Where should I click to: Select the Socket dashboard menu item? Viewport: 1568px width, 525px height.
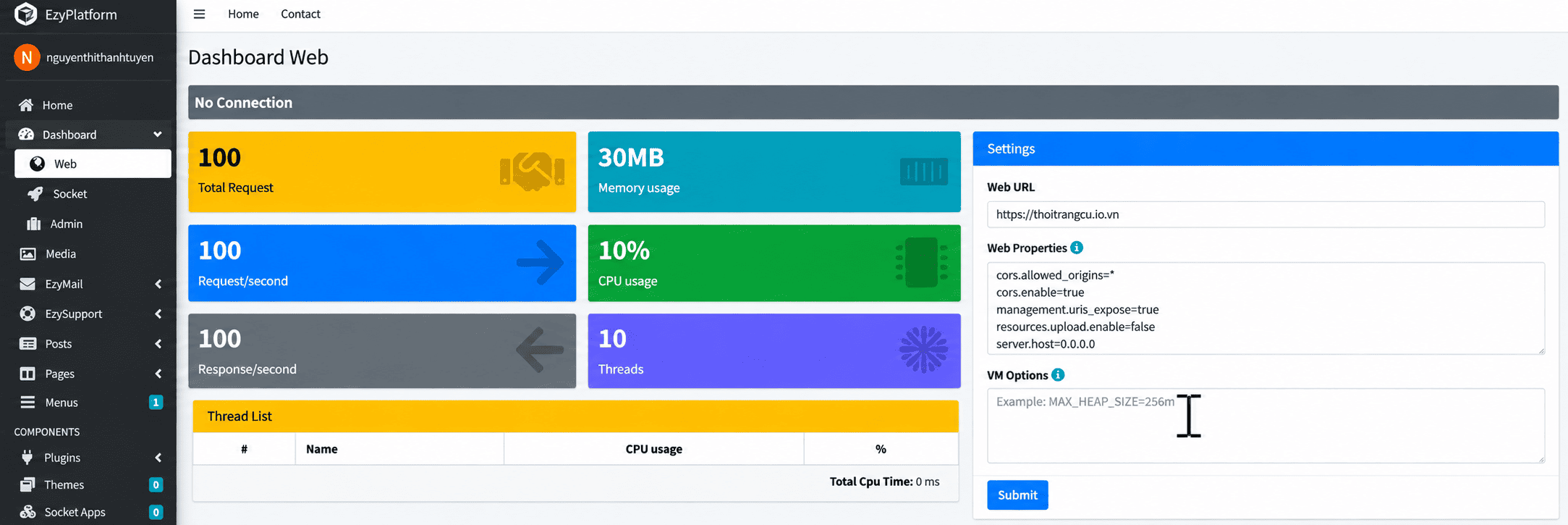[93, 194]
